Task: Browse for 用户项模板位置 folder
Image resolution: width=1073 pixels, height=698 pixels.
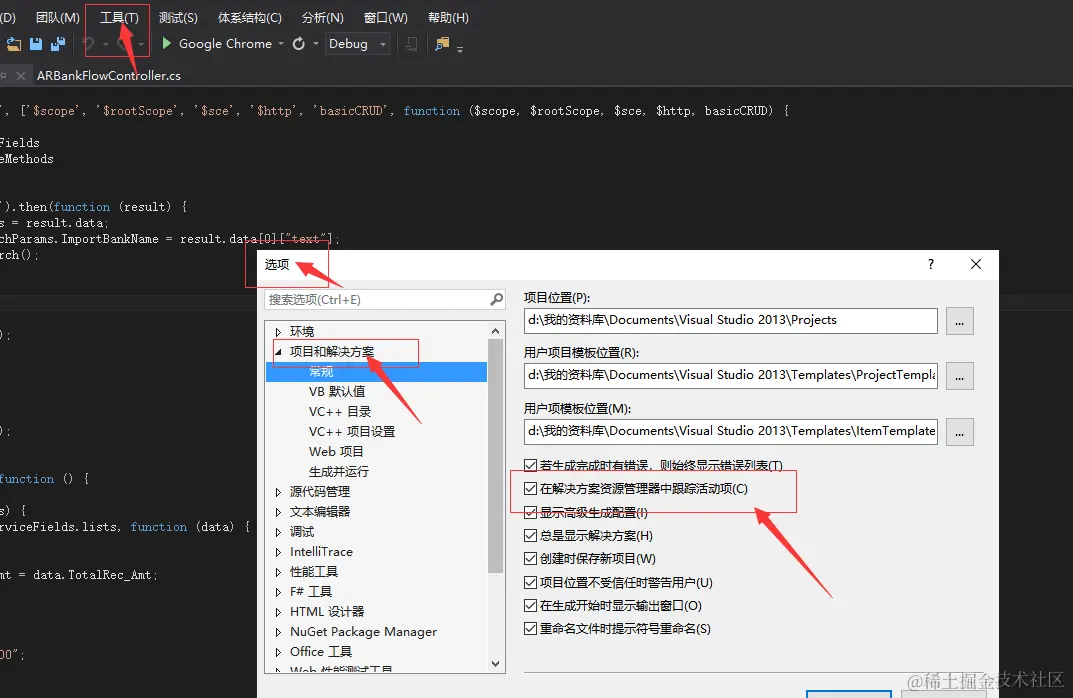Action: [x=959, y=432]
